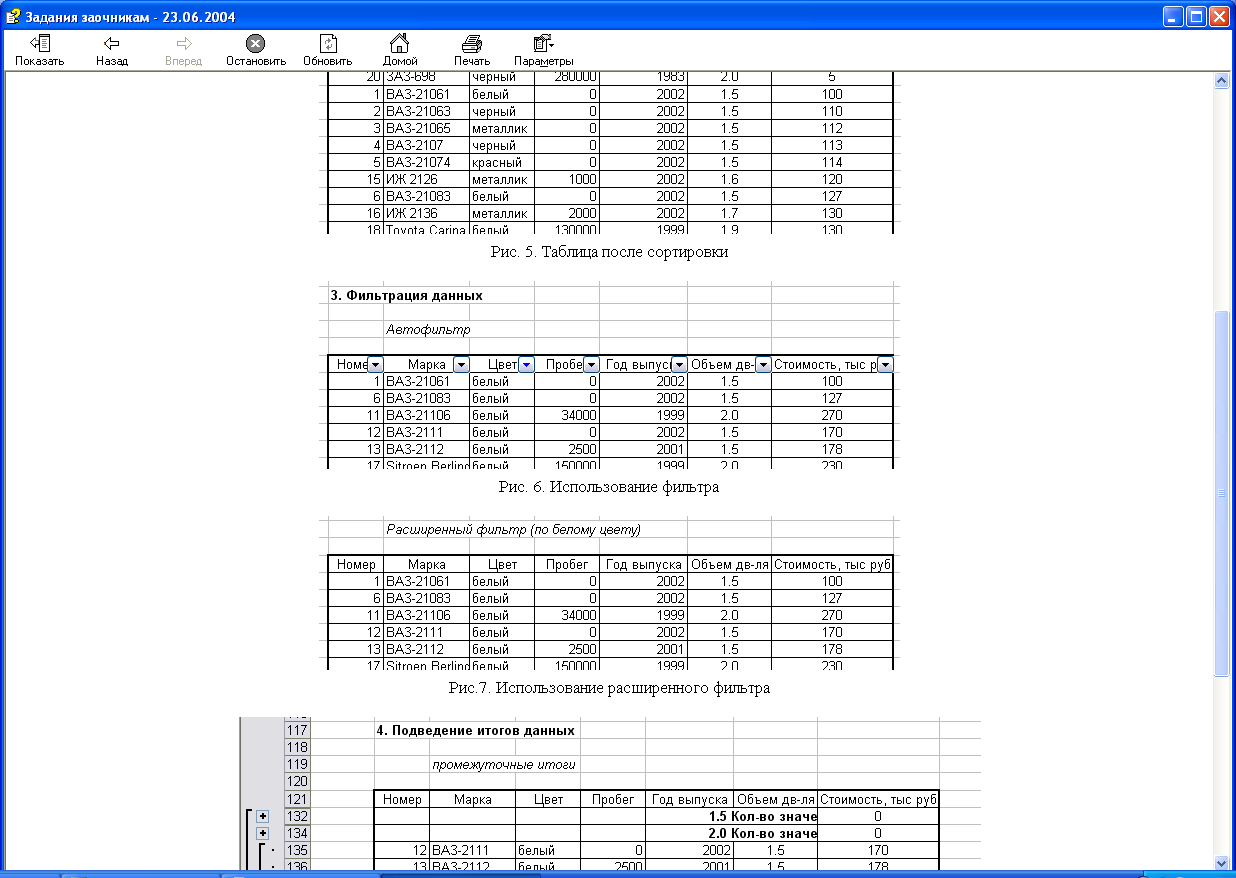Click the 'красный' color cell
This screenshot has width=1236, height=878.
[x=502, y=162]
